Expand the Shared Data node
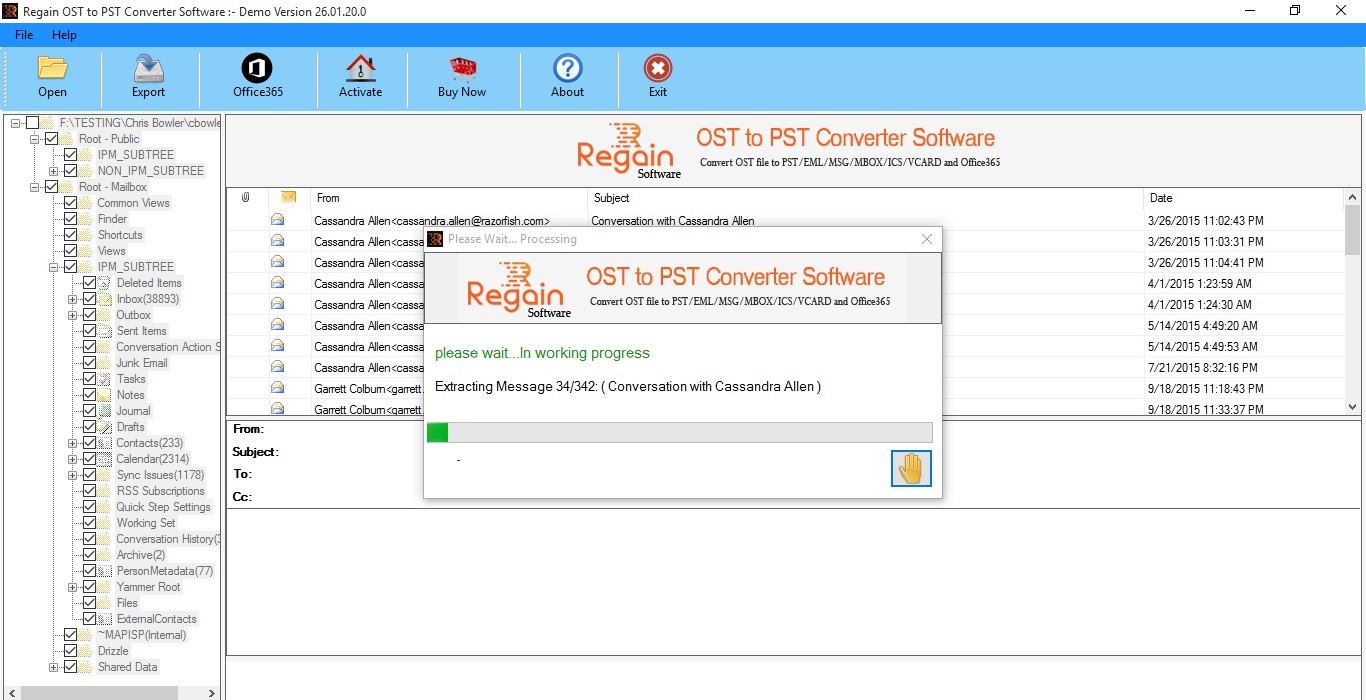This screenshot has height=700, width=1366. (54, 667)
